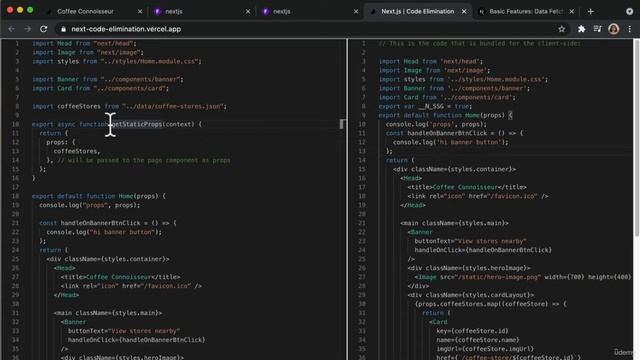
Task: Click the client-side comment on right line 1
Action: point(479,43)
